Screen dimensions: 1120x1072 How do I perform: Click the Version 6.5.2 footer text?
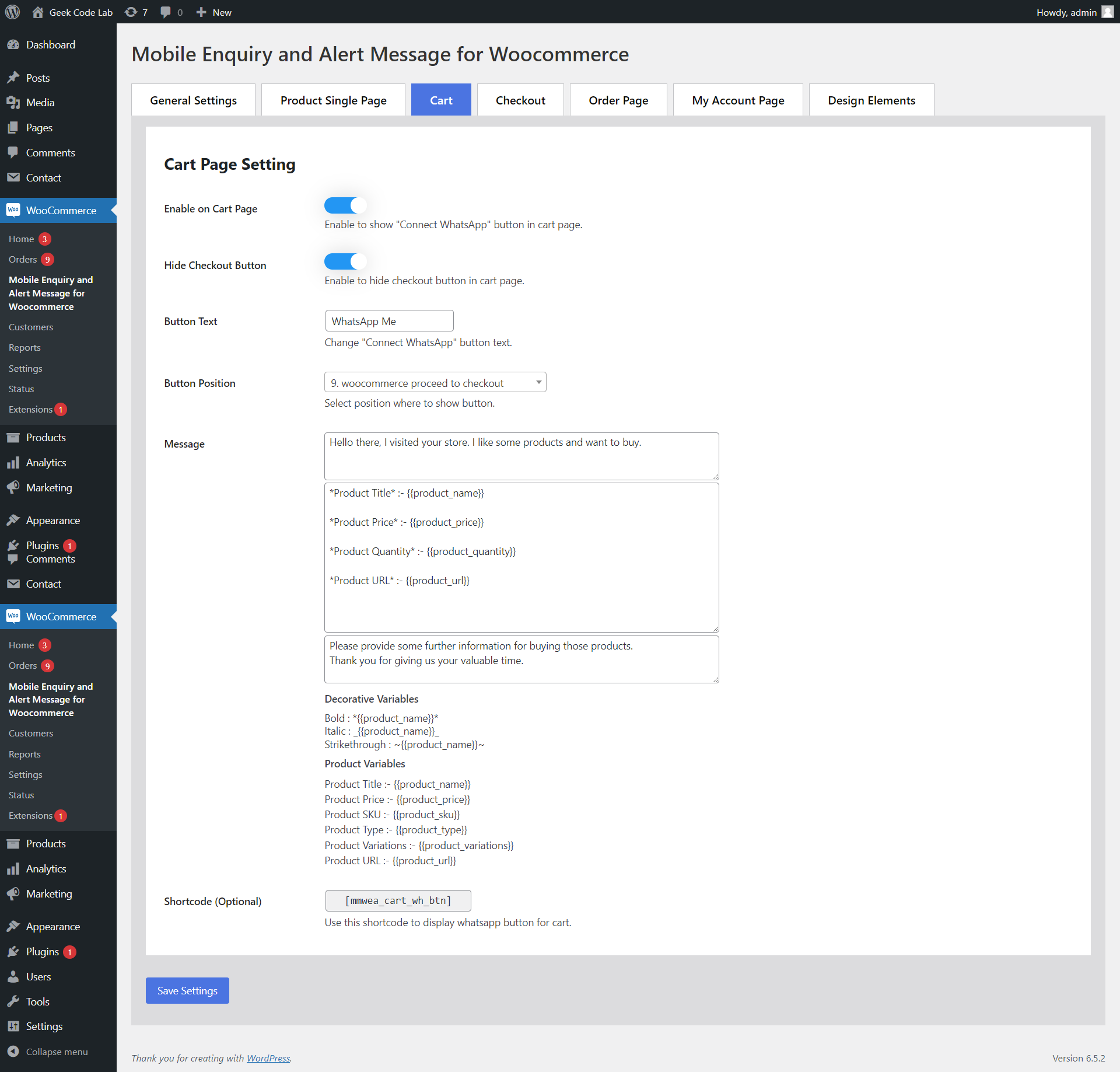(1079, 1058)
